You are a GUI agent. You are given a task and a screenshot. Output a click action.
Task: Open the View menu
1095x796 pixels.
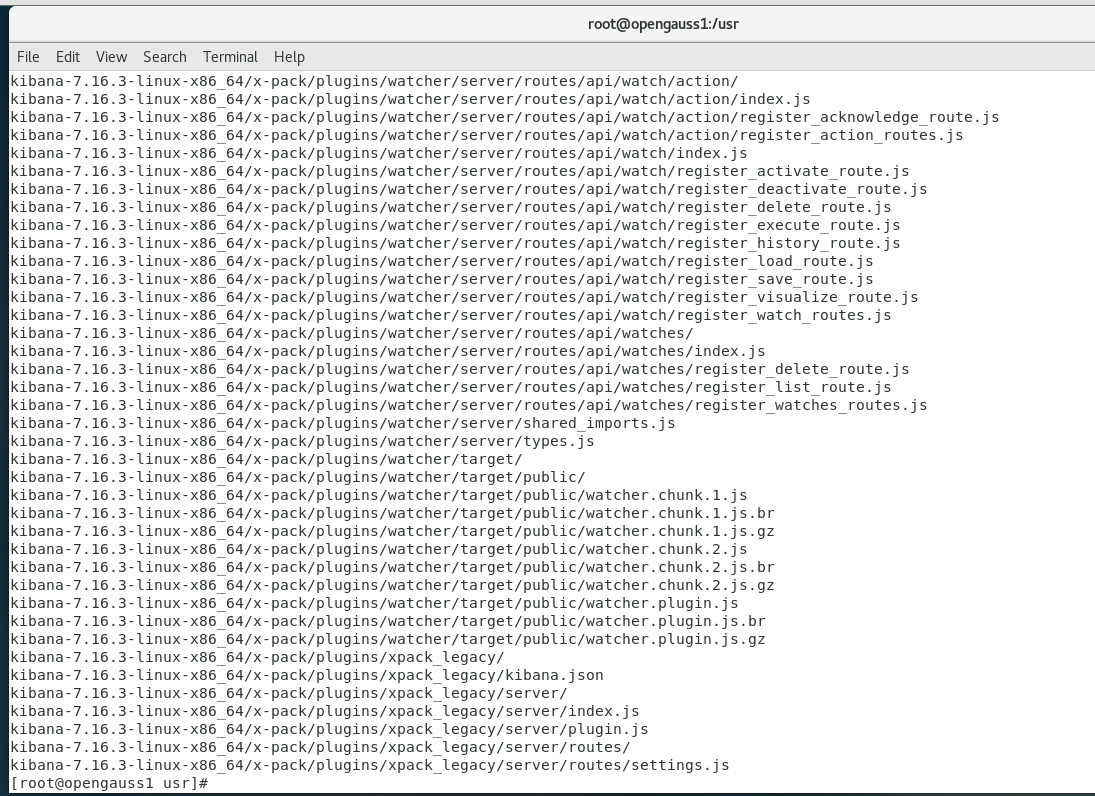[111, 57]
